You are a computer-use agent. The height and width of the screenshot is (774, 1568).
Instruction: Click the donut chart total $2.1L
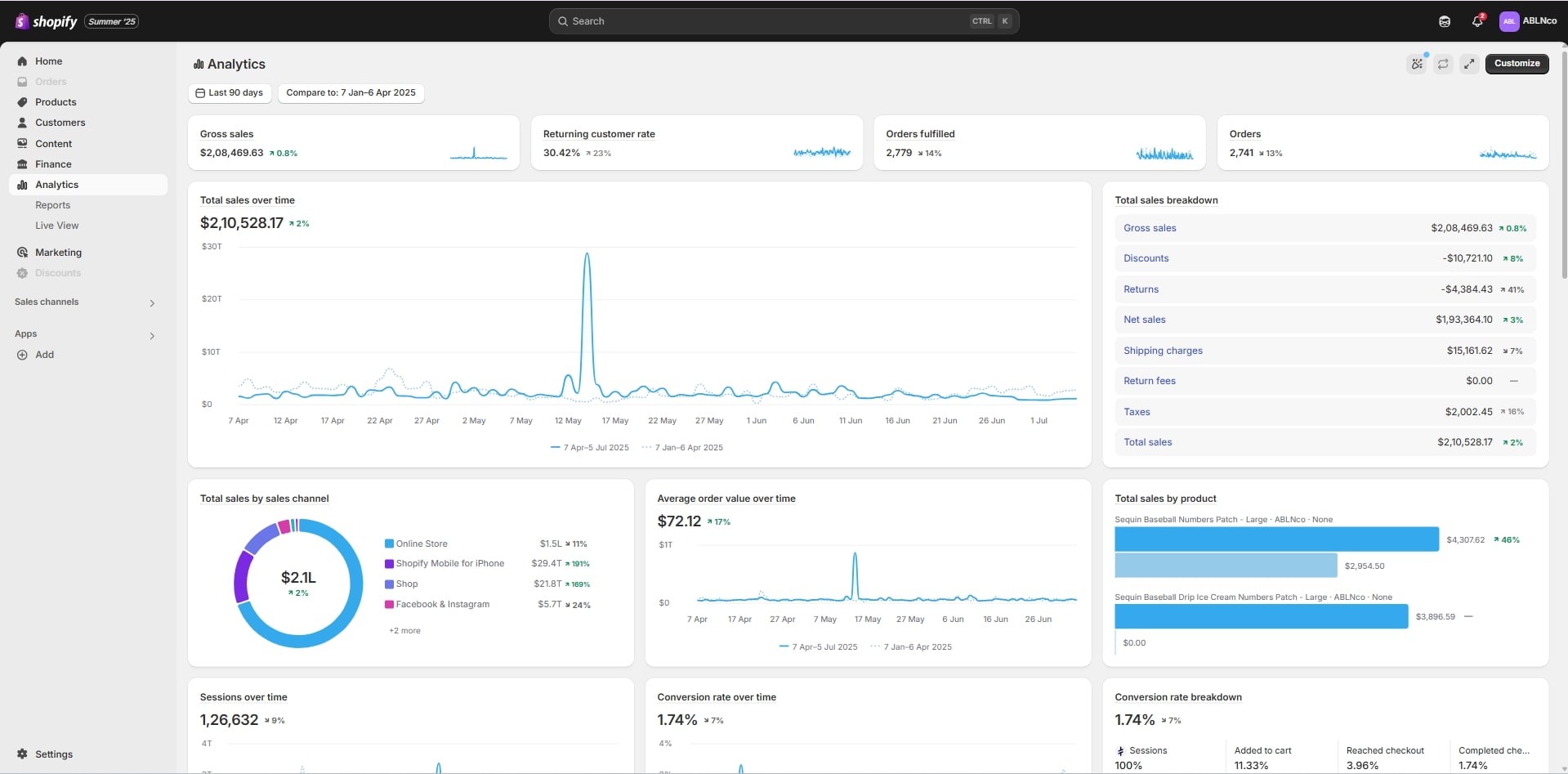click(298, 577)
